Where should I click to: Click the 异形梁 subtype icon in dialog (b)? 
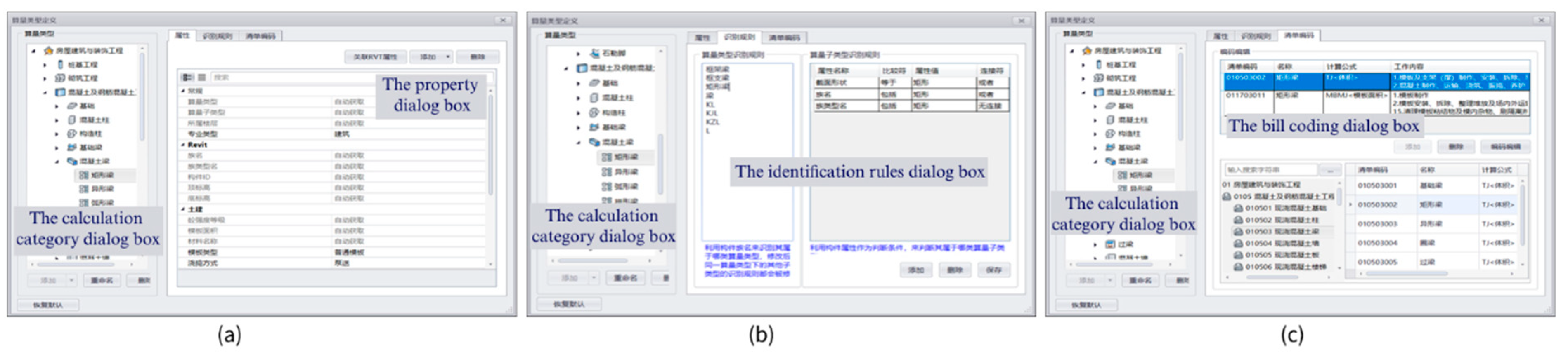[607, 172]
